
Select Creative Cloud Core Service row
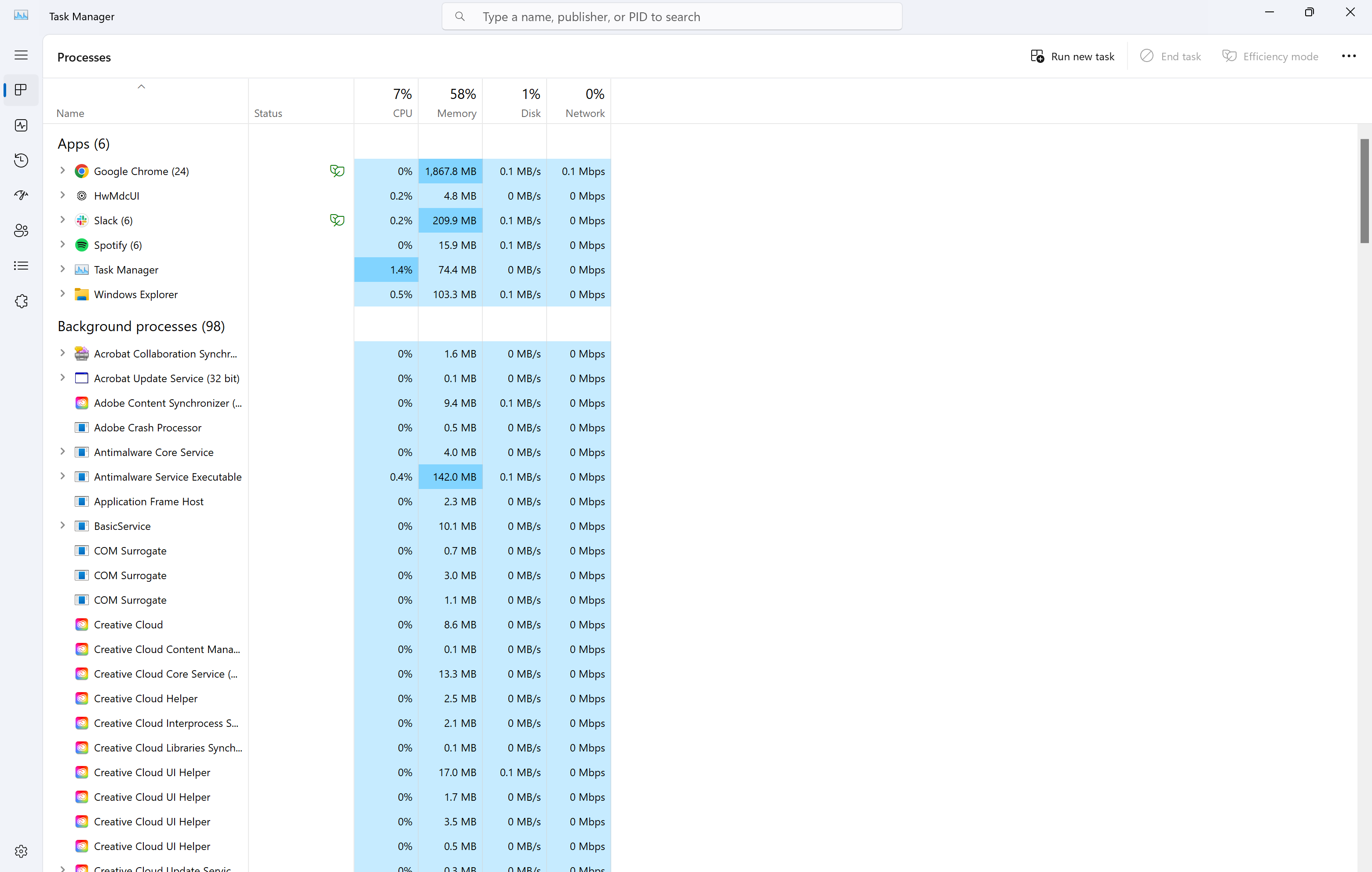point(327,674)
